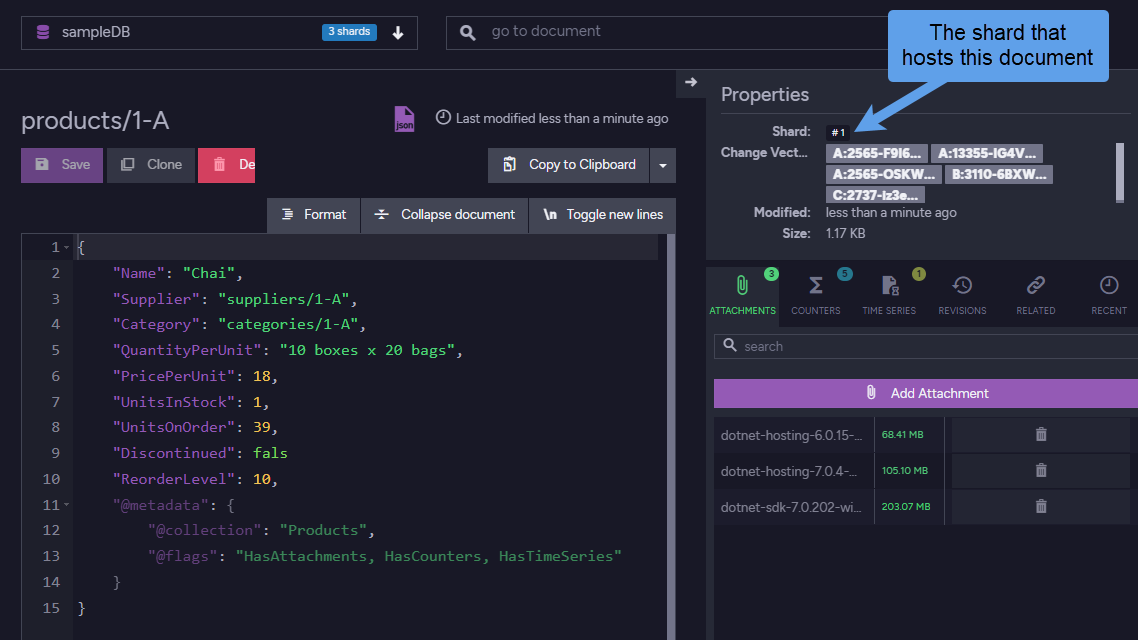Switch to Related tab
This screenshot has width=1138, height=640.
coord(1036,295)
